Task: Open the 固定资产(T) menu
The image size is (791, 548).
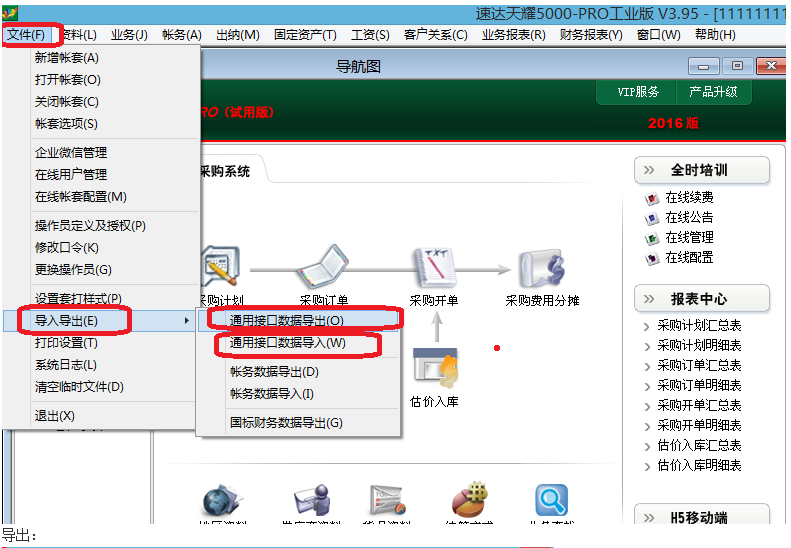Action: tap(305, 35)
